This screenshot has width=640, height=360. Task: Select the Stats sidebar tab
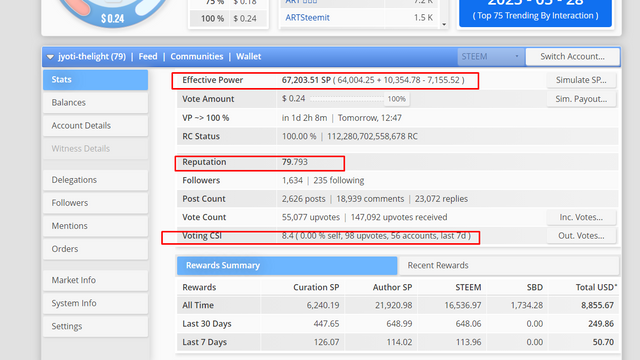click(x=96, y=80)
